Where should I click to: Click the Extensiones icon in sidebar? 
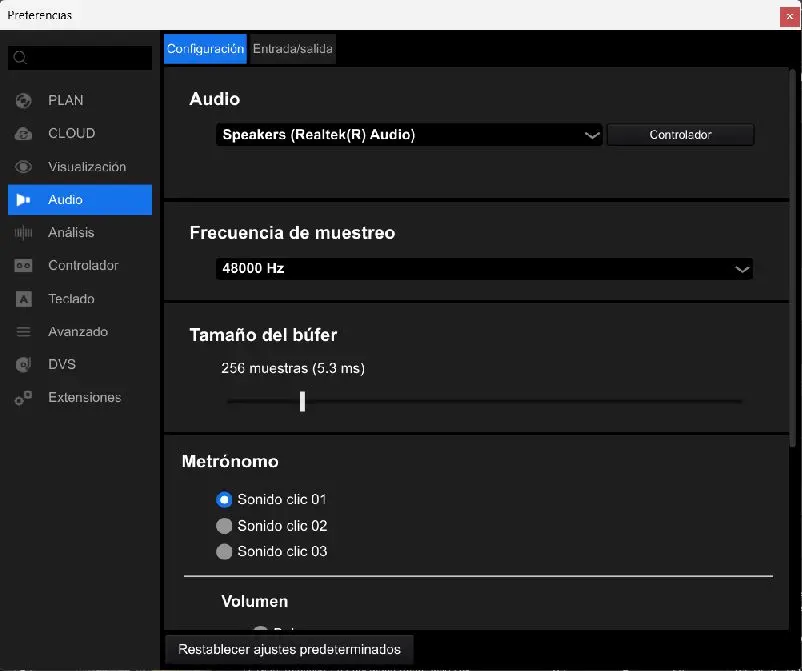pos(23,397)
